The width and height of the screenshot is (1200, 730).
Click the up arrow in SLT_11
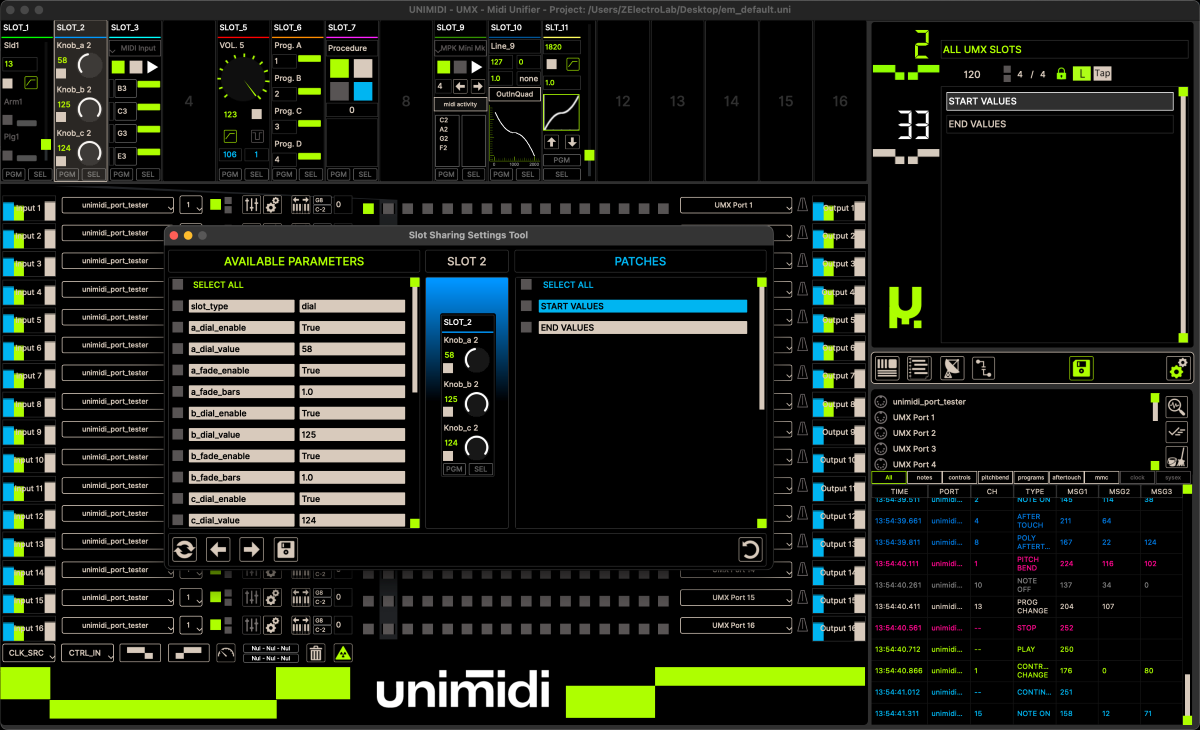point(552,142)
